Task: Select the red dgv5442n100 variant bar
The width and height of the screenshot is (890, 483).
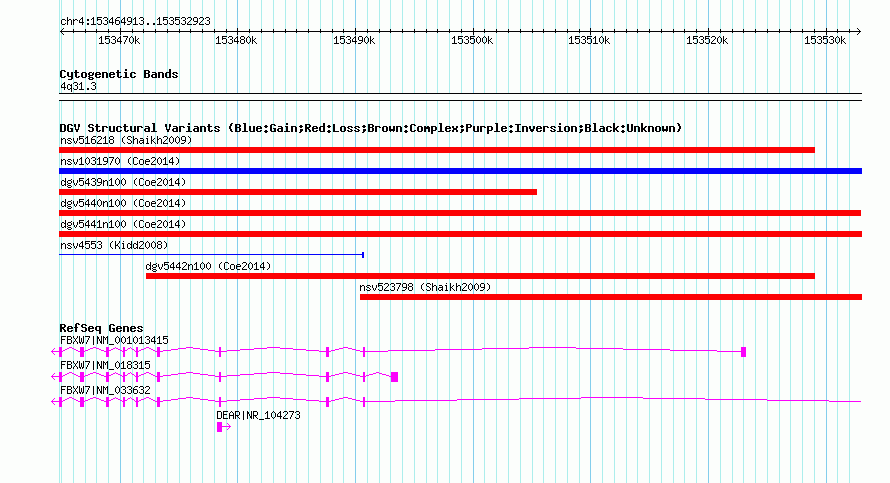Action: coord(480,276)
